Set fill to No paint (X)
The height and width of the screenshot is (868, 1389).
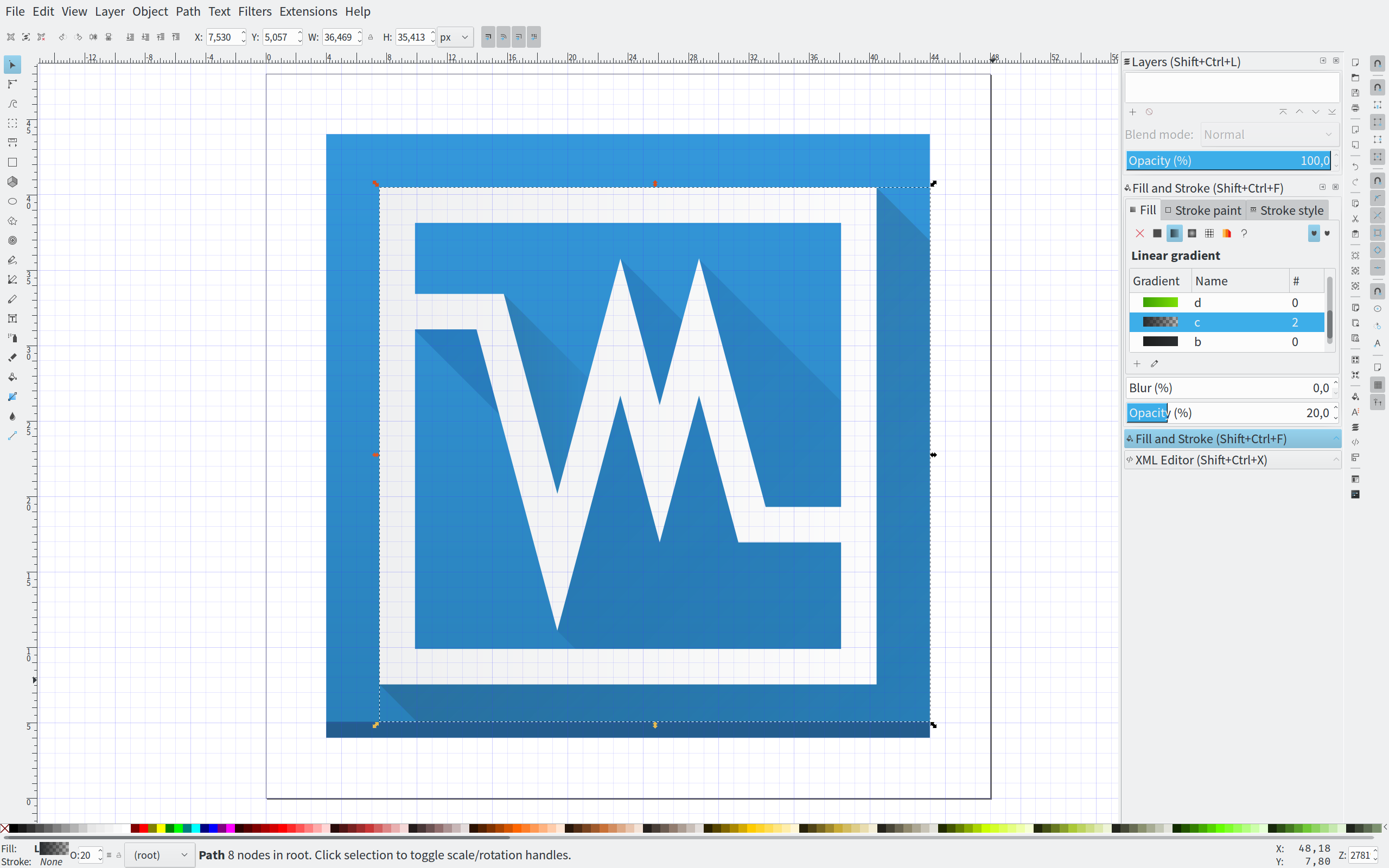coord(1140,233)
